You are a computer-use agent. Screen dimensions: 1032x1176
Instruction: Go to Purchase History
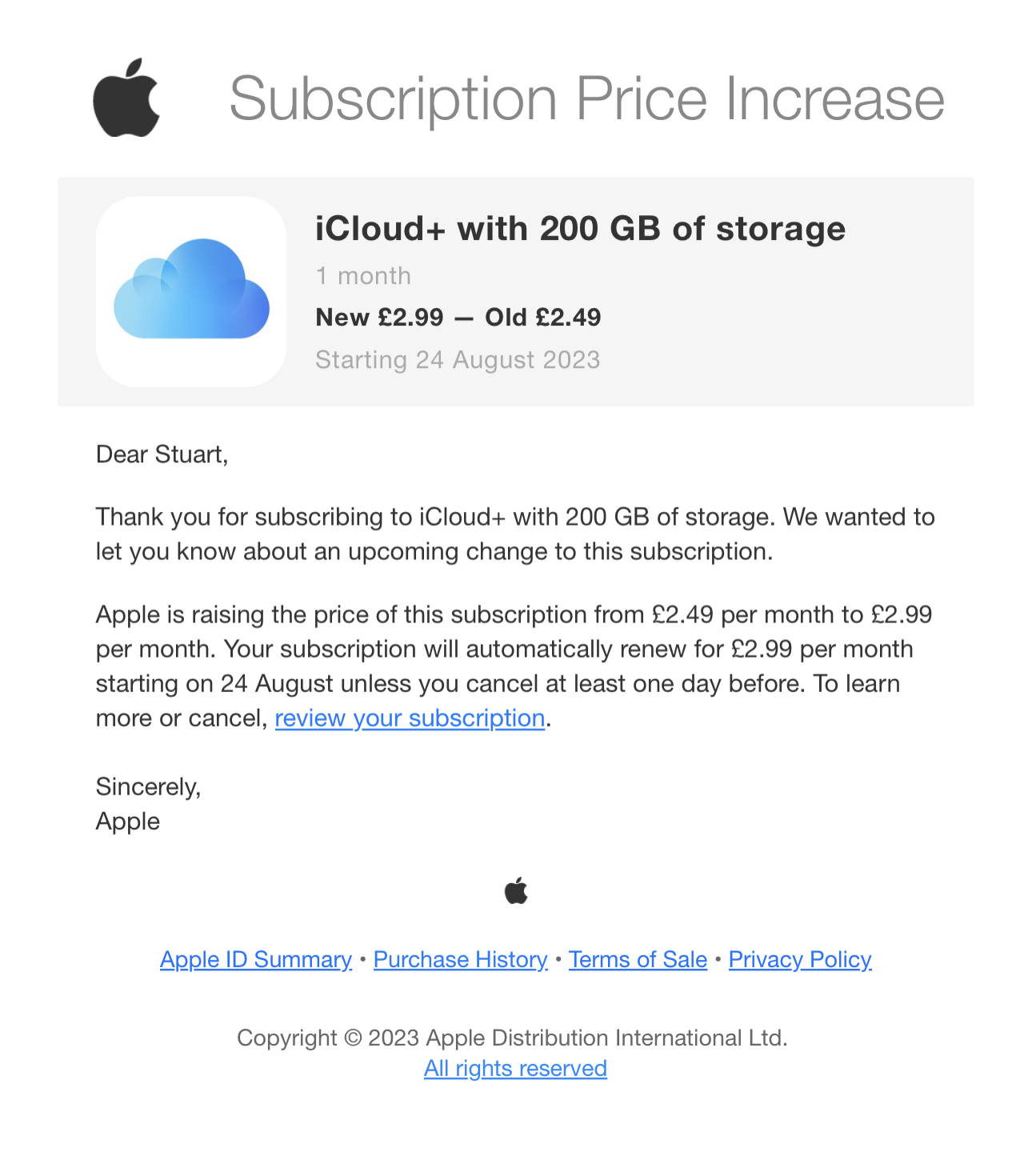click(460, 959)
